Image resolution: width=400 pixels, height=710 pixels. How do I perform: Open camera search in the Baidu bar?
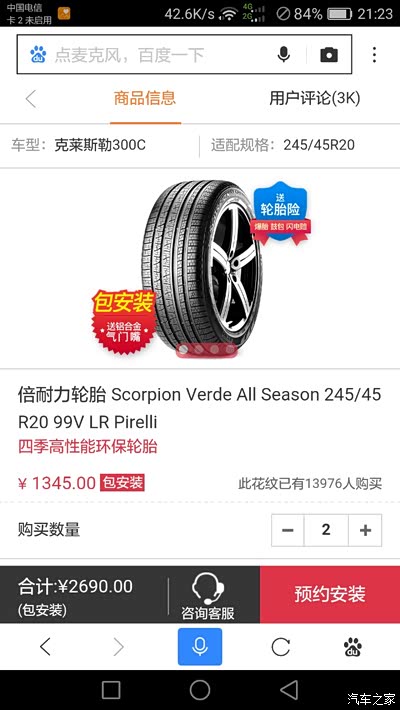[x=329, y=55]
